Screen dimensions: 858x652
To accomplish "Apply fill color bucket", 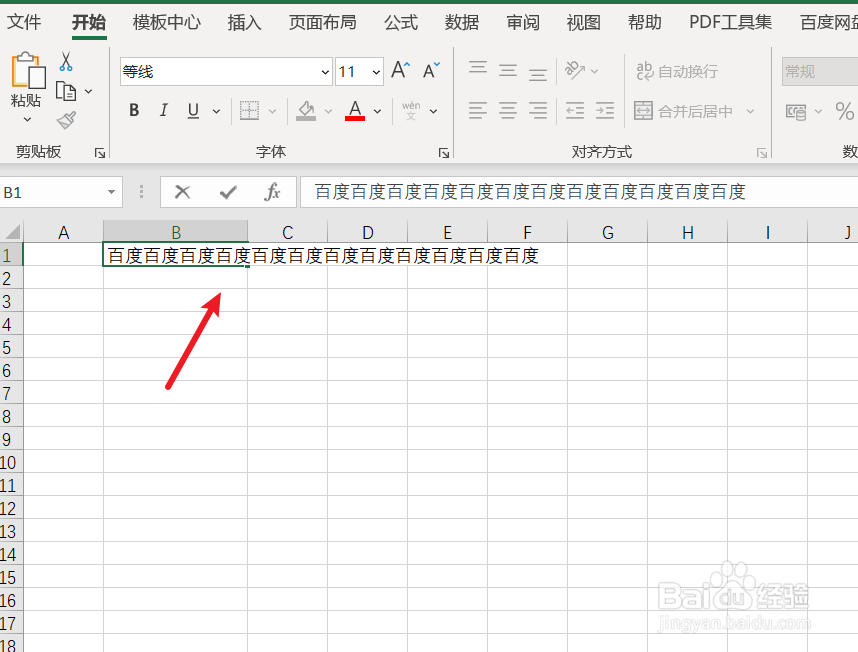I will pos(306,111).
